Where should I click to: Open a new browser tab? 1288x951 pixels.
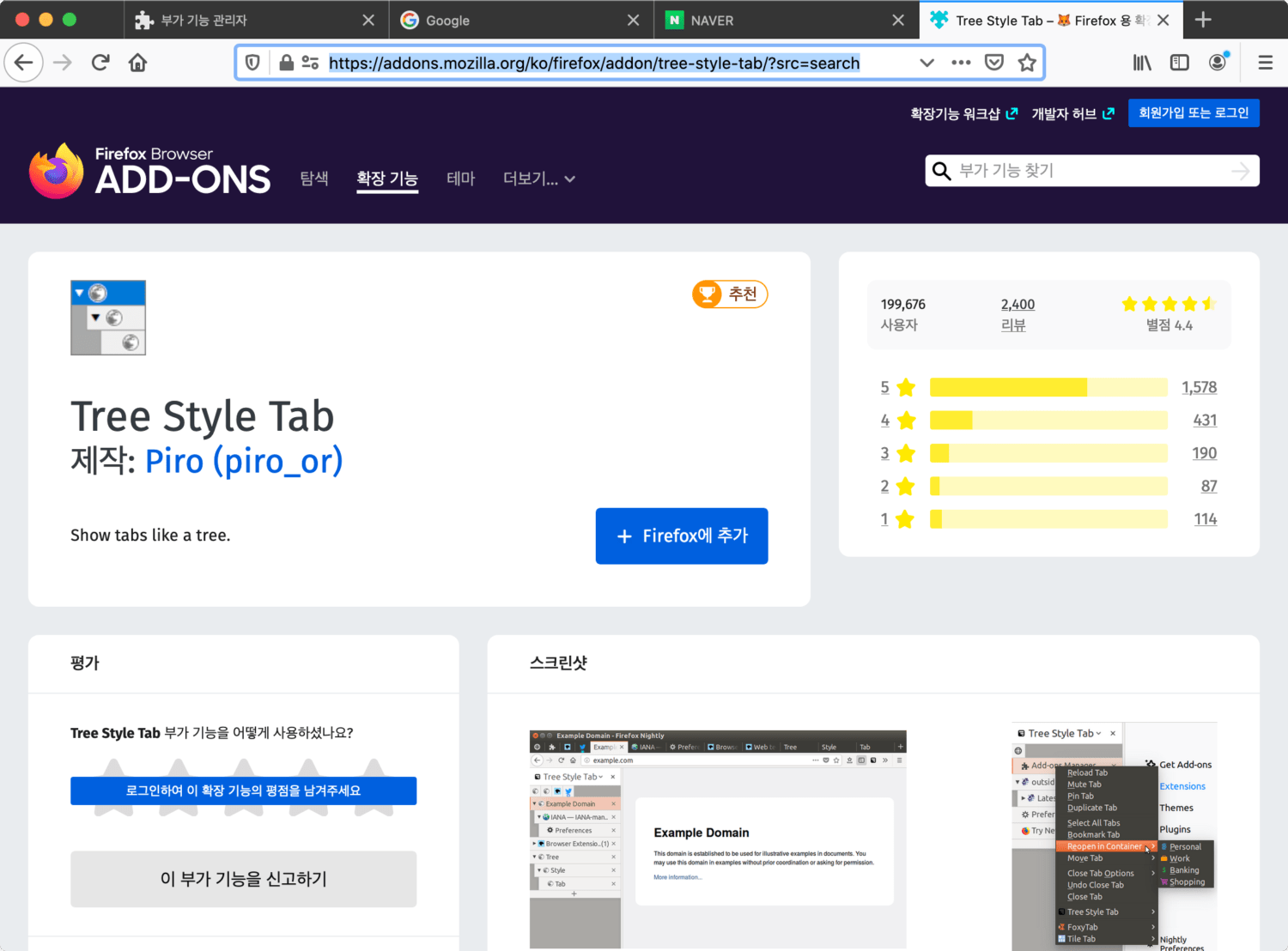pyautogui.click(x=1203, y=20)
